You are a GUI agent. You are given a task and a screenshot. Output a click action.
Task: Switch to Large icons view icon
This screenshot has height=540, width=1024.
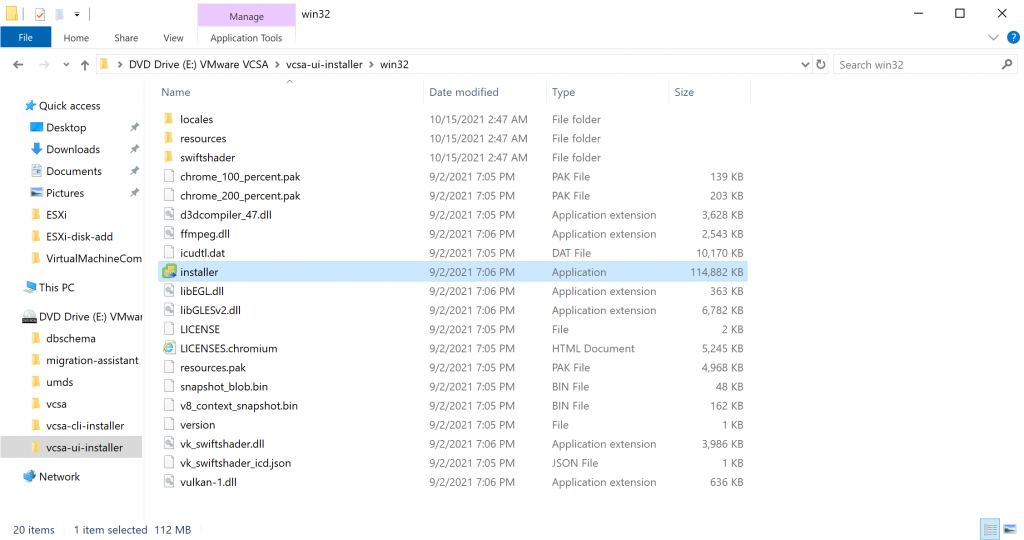[1010, 529]
